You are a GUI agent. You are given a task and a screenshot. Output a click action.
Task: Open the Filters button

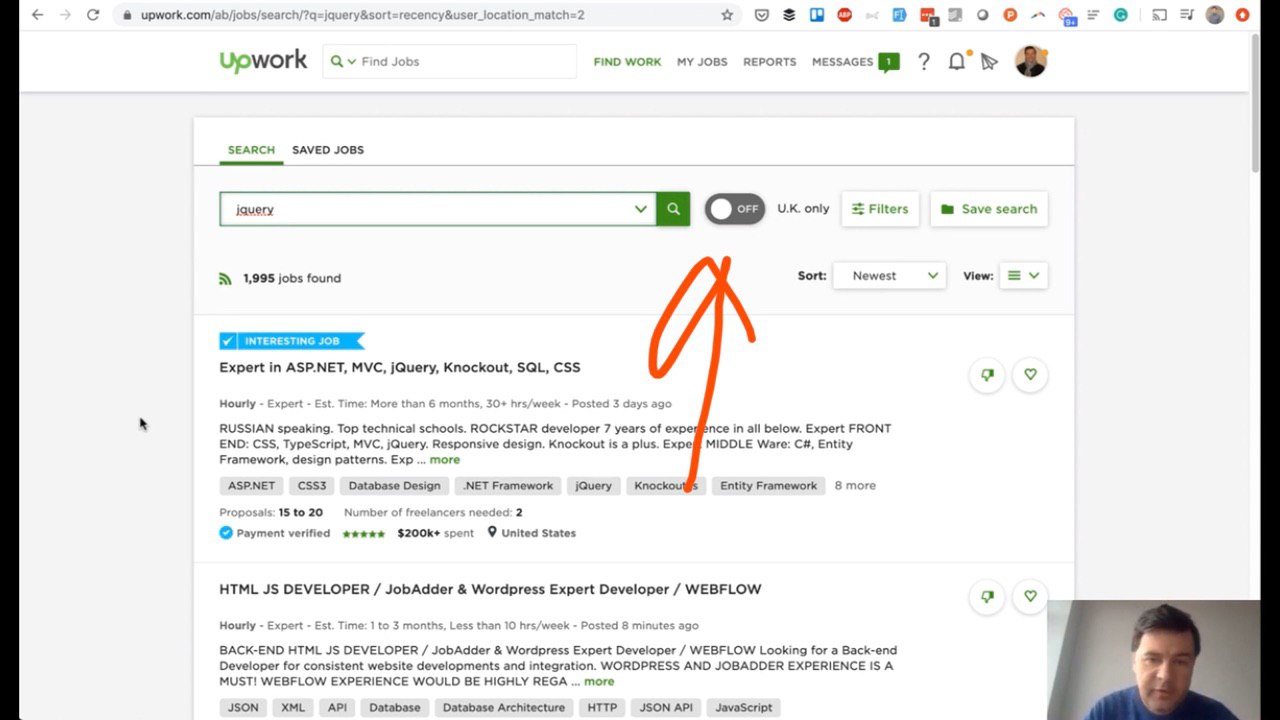880,209
